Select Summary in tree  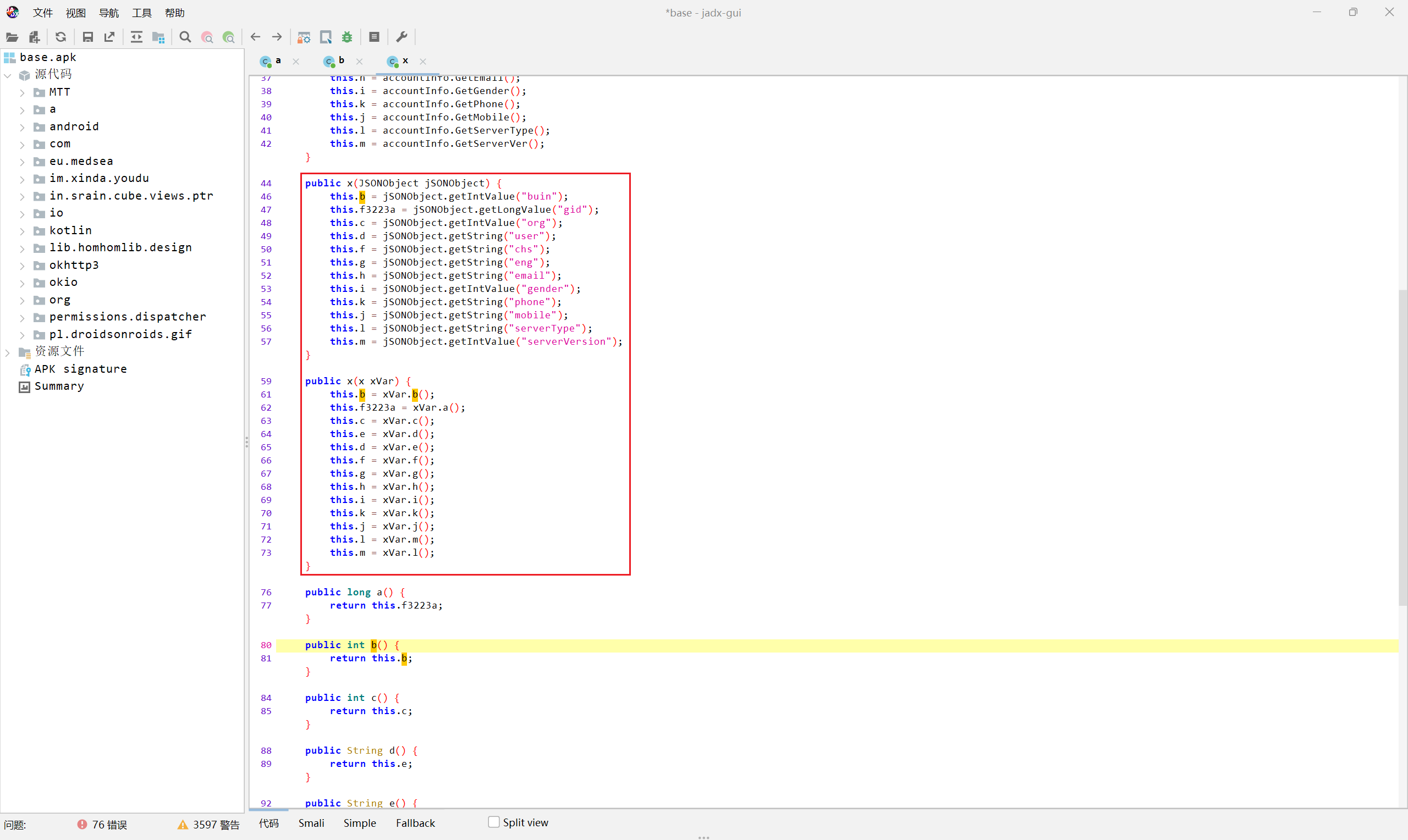point(59,386)
